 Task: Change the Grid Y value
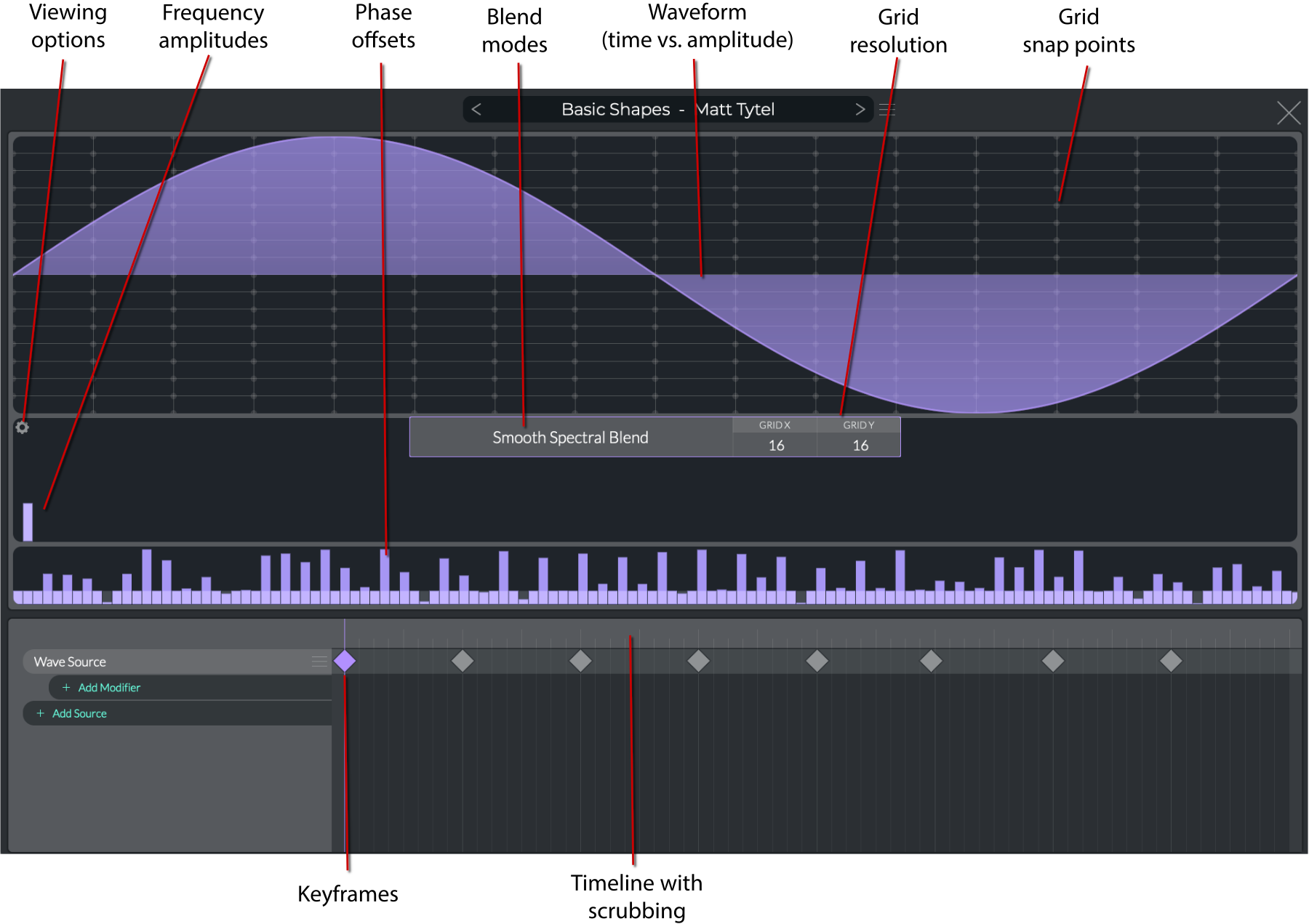(860, 438)
